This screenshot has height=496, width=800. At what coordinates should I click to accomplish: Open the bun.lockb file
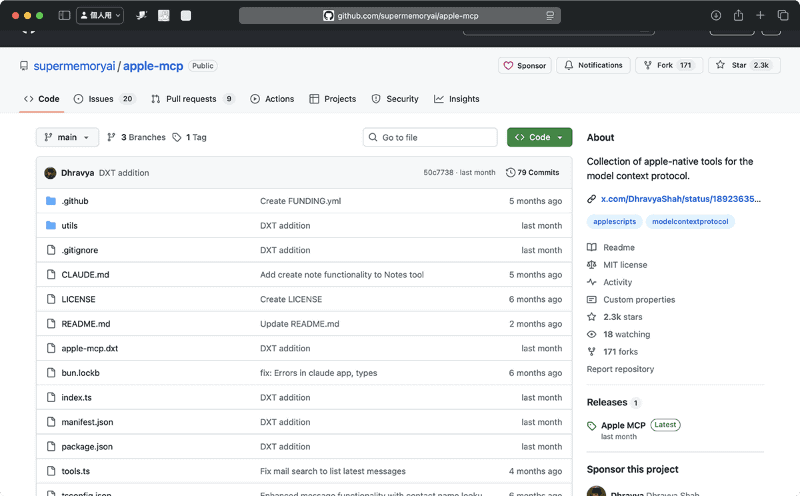pyautogui.click(x=80, y=373)
